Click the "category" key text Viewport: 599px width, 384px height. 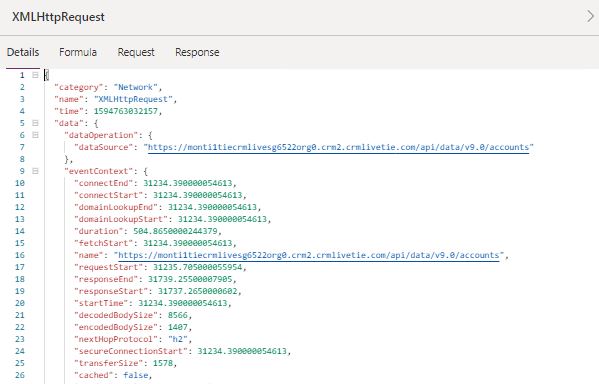[x=79, y=87]
